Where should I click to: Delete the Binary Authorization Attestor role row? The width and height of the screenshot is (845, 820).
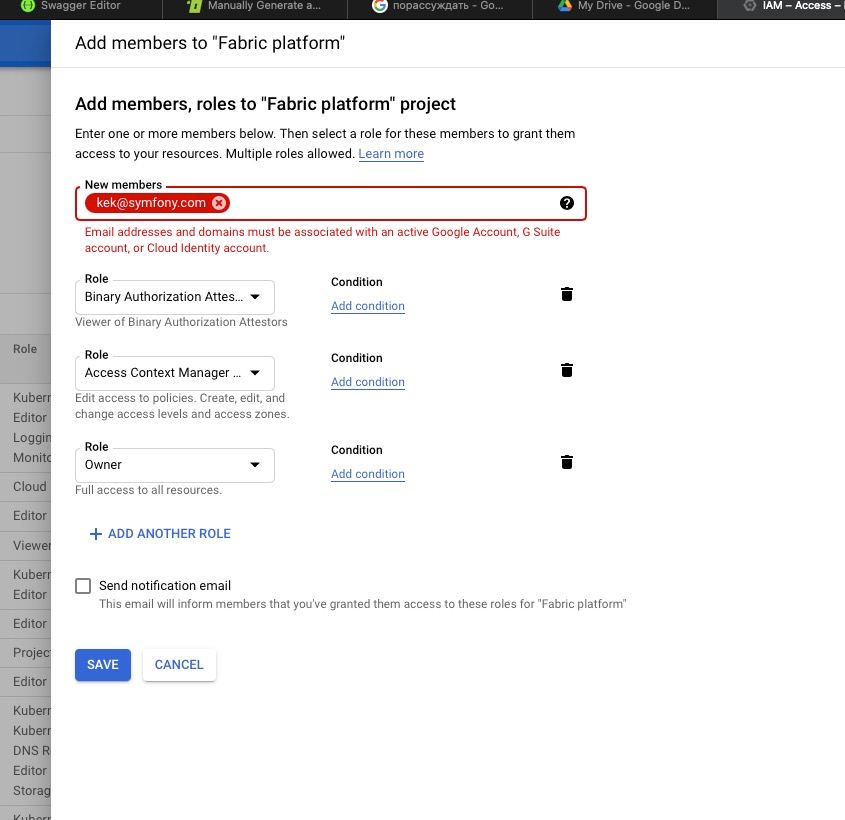tap(566, 294)
